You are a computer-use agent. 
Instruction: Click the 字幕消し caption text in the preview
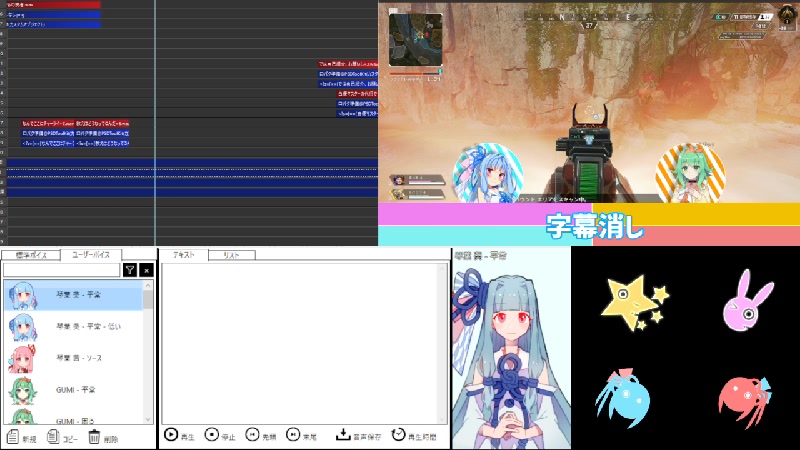coord(595,226)
